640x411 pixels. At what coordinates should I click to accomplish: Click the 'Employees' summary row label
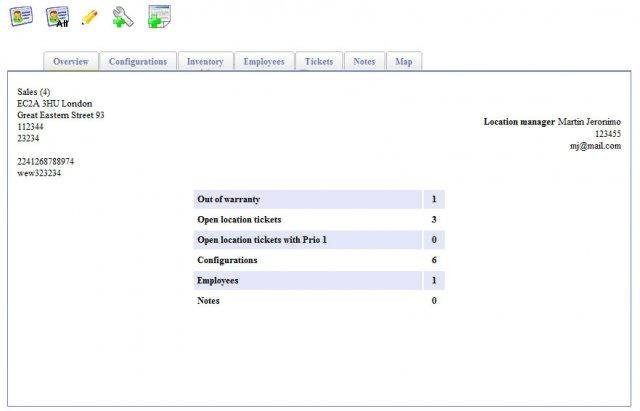tap(218, 280)
